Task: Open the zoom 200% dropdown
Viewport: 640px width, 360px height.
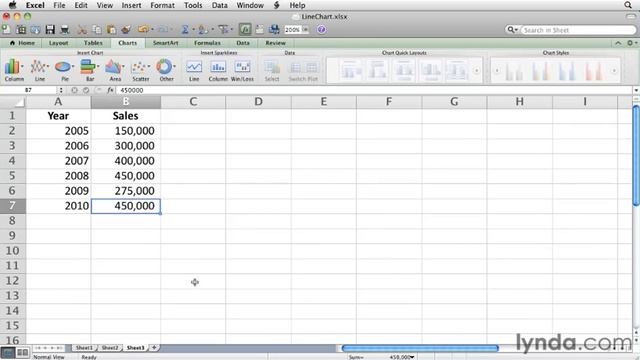Action: [305, 30]
